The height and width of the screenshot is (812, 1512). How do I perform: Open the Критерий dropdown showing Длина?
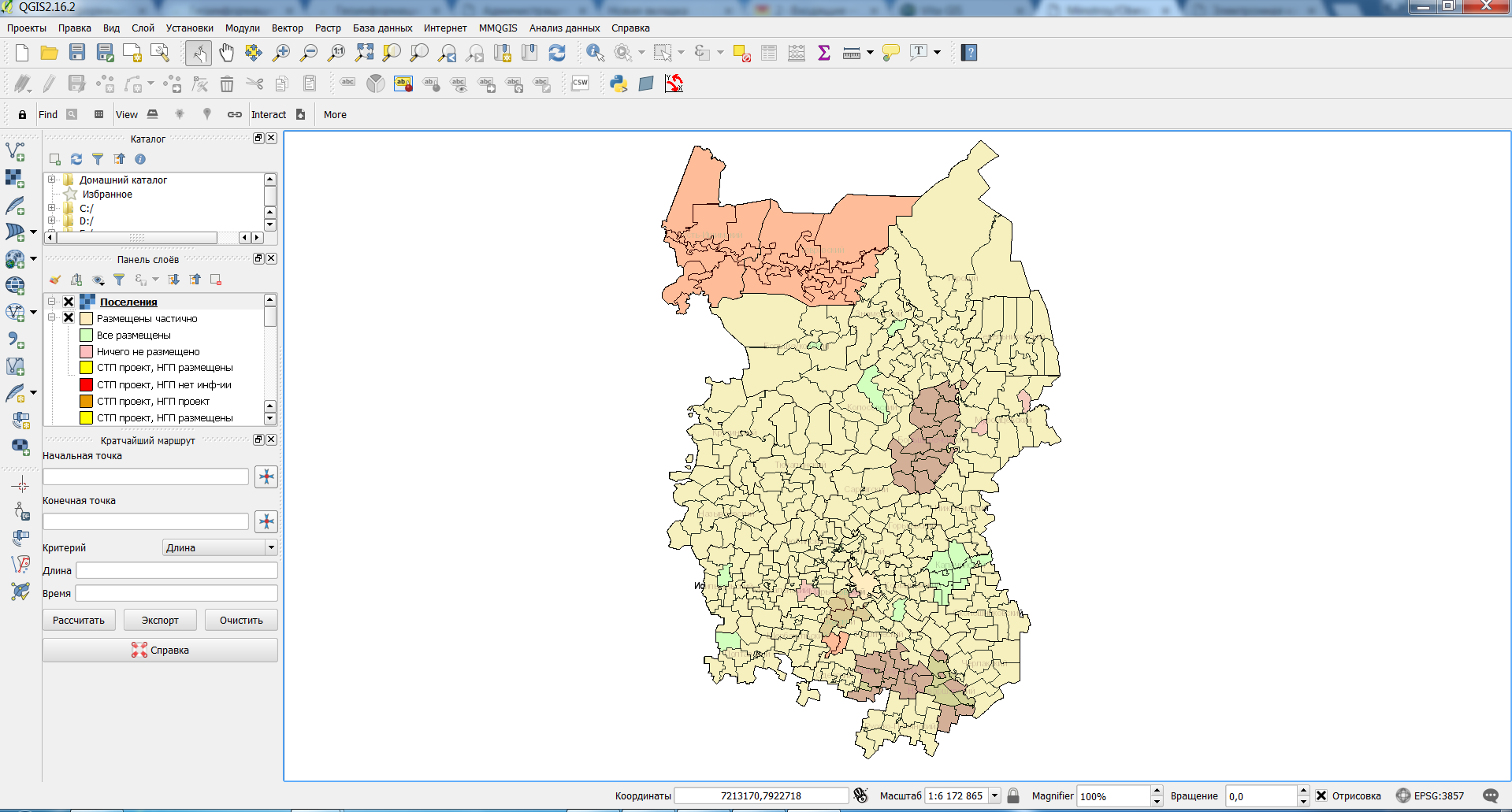[220, 547]
